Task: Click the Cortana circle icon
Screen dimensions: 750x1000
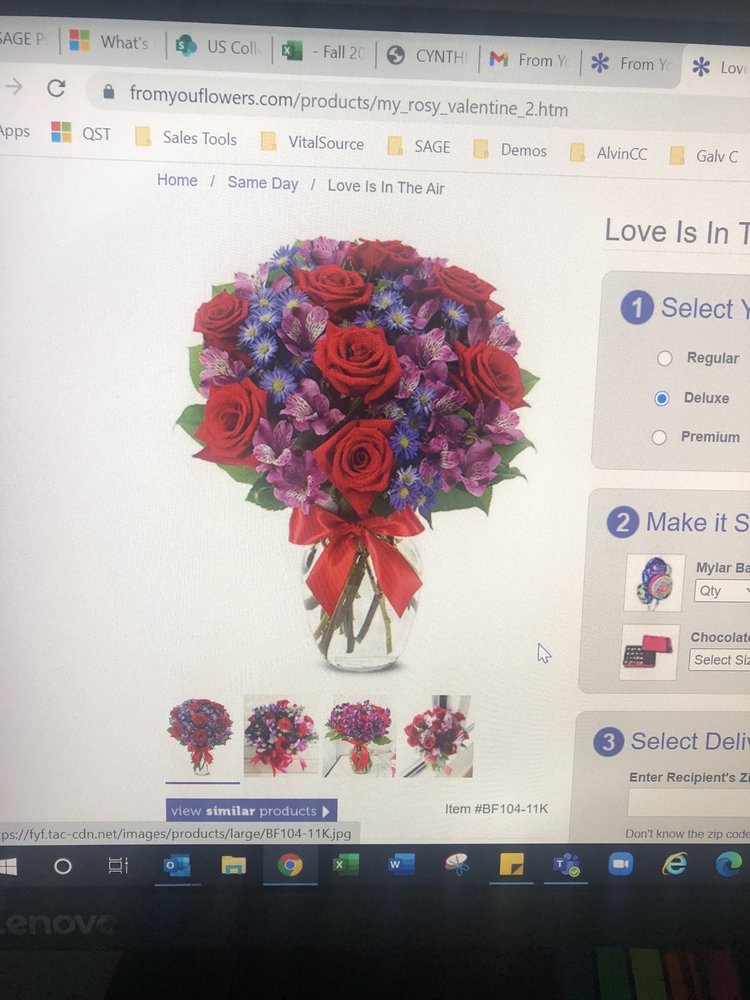Action: 62,866
